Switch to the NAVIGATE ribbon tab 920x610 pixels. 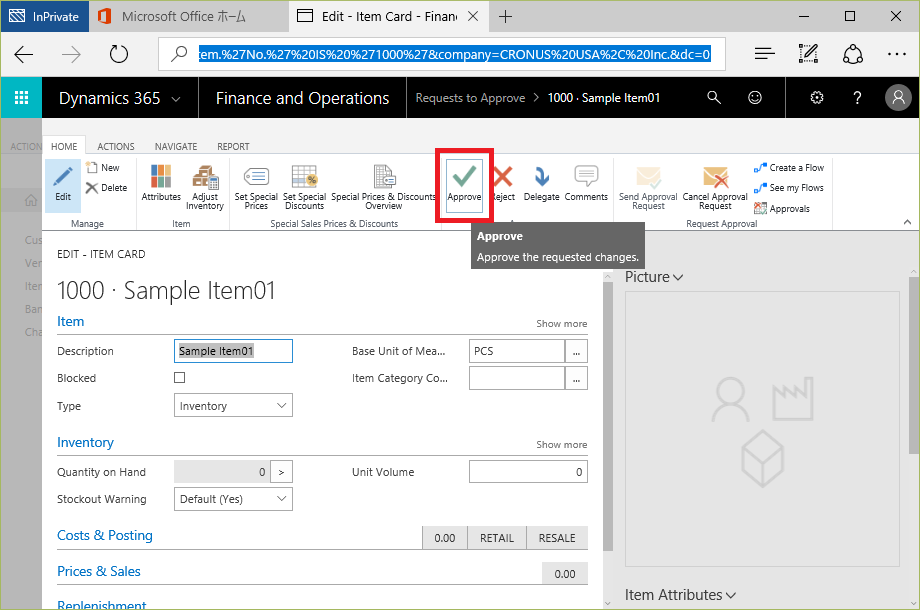[175, 147]
